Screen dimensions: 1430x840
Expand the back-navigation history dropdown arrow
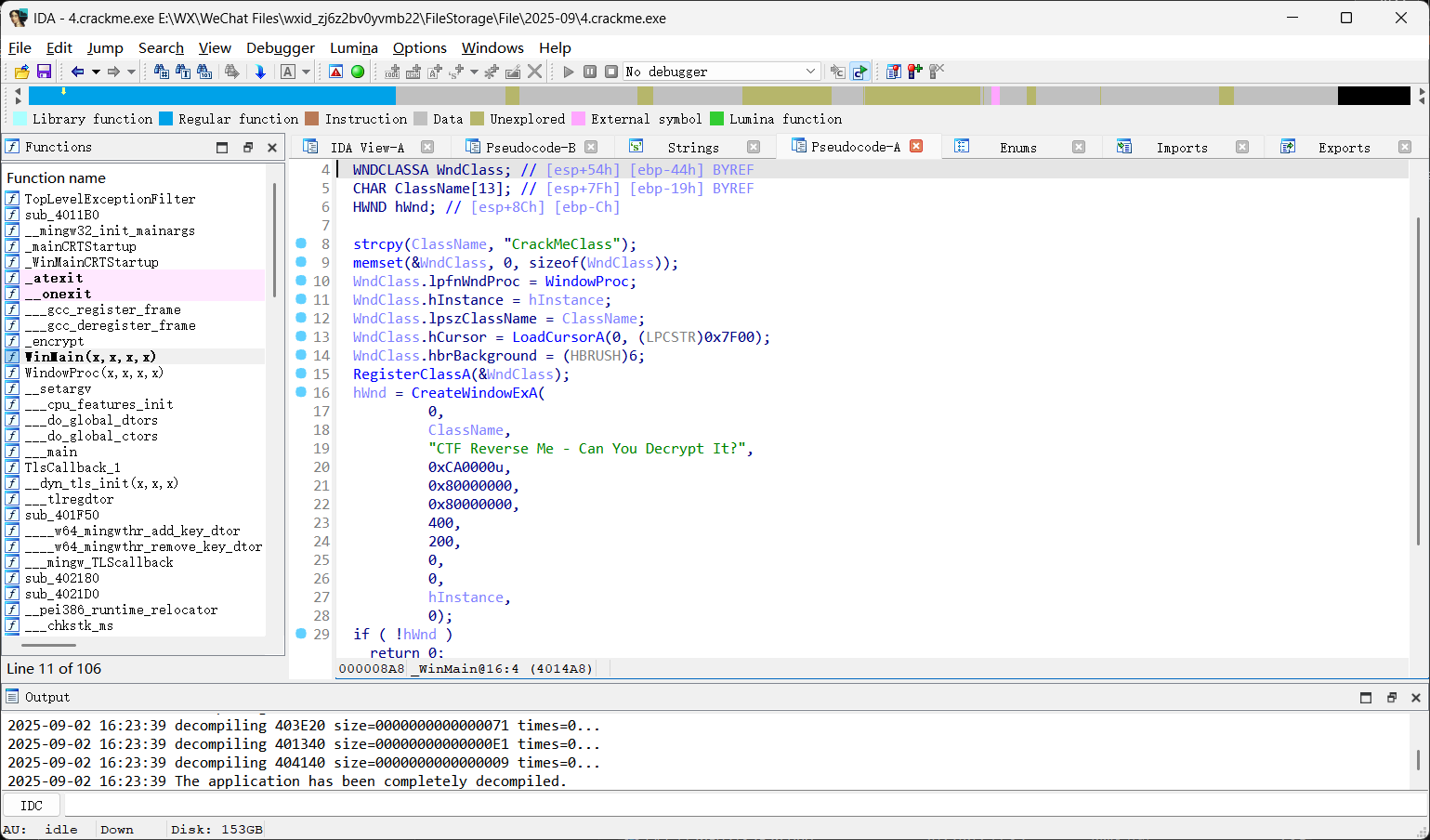[x=95, y=72]
